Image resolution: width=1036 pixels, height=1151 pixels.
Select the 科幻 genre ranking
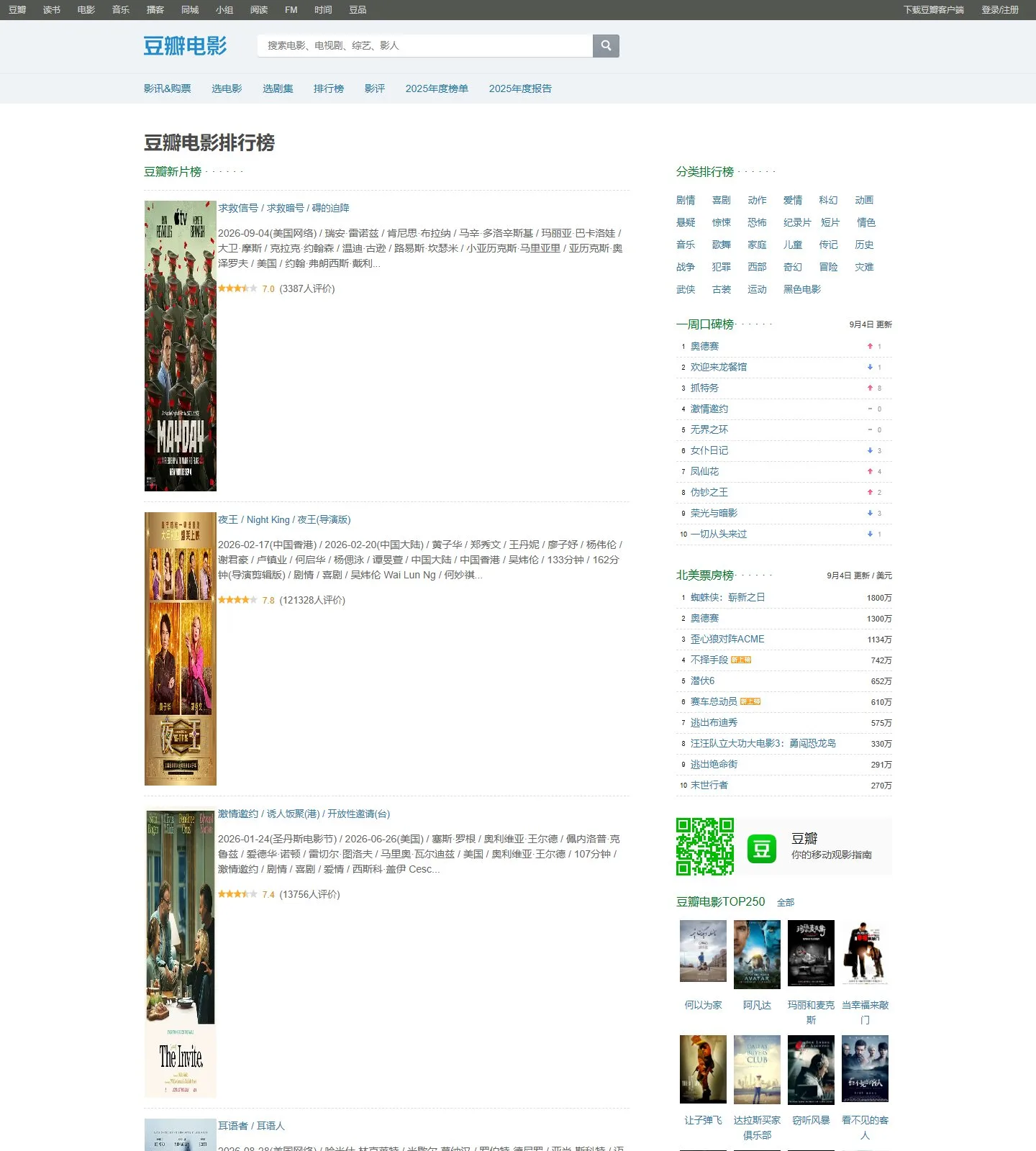pyautogui.click(x=829, y=200)
